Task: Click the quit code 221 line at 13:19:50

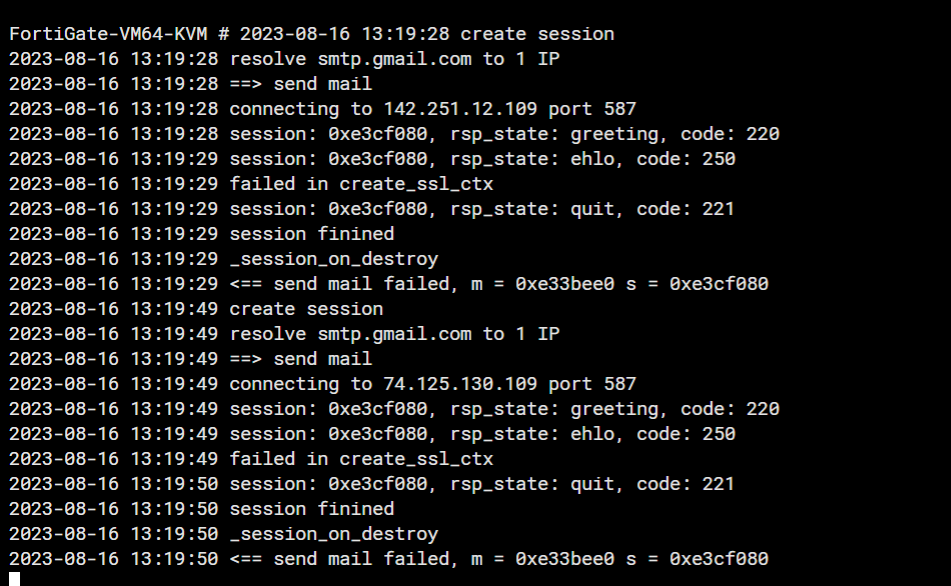Action: (x=482, y=484)
